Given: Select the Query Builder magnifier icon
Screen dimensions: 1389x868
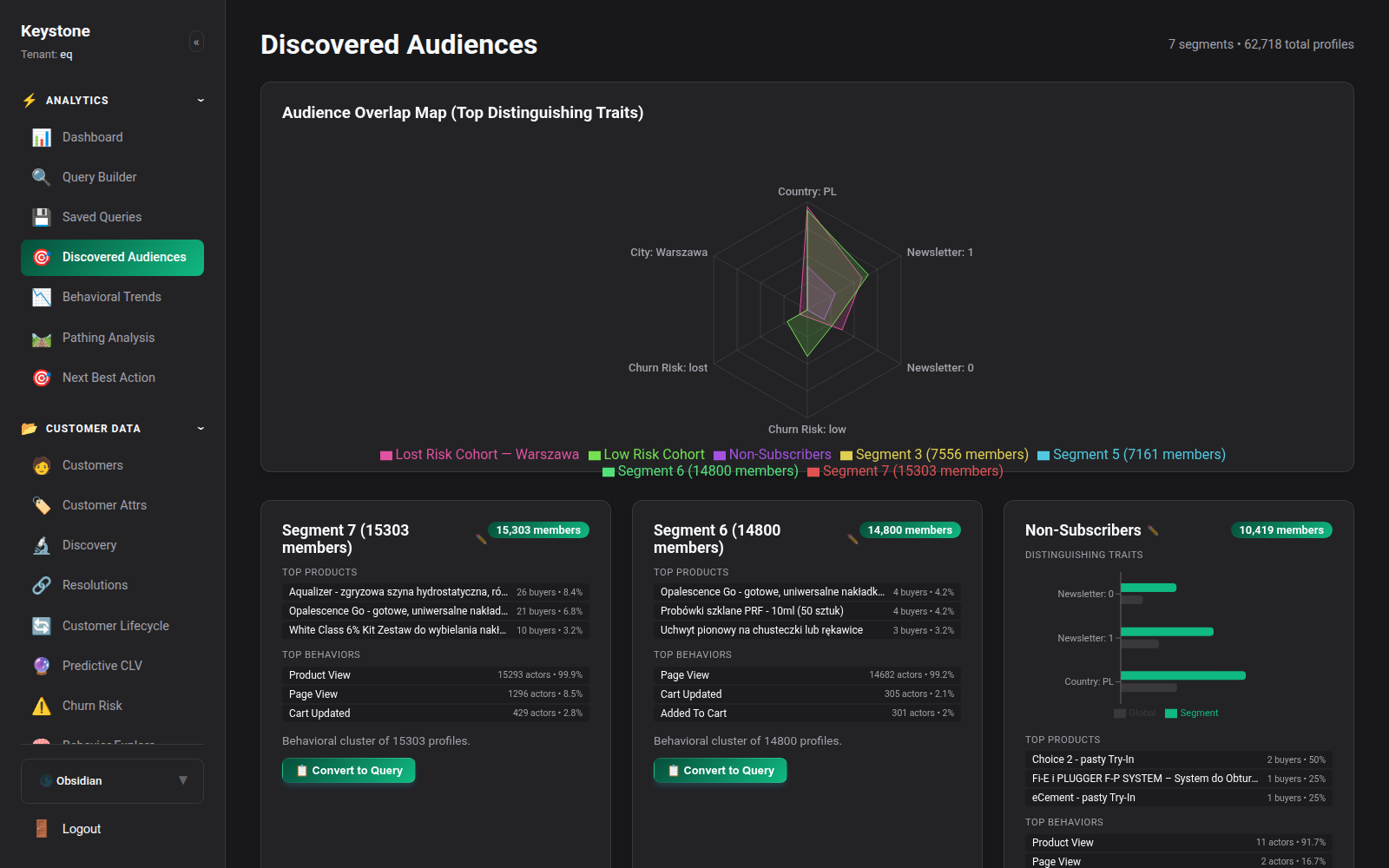Looking at the screenshot, I should 42,177.
